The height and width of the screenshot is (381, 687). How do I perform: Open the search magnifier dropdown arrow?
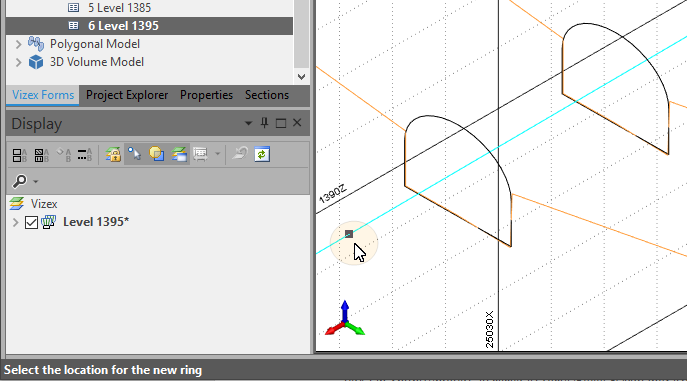[36, 181]
